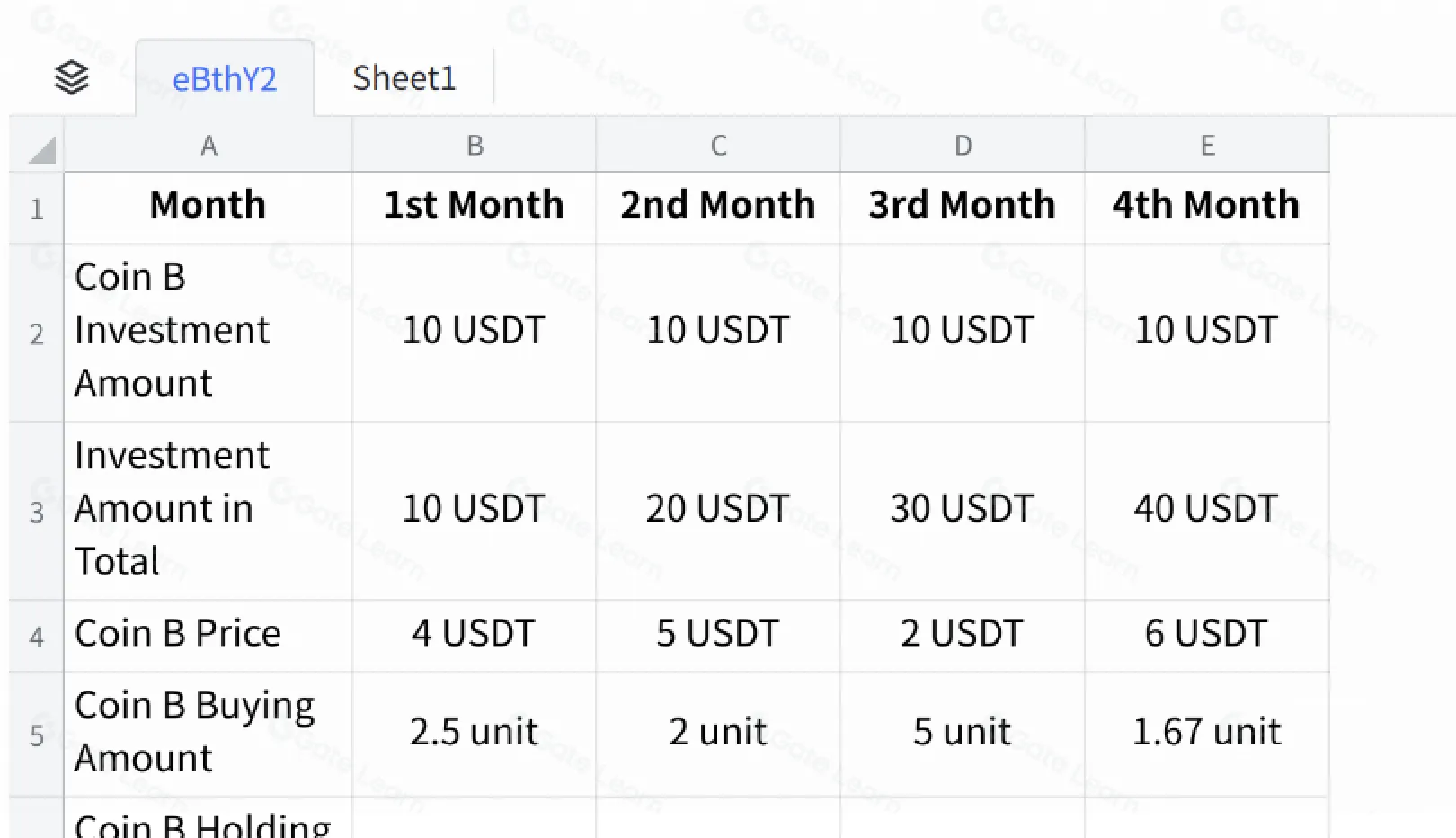Select row 2 header number

click(36, 334)
